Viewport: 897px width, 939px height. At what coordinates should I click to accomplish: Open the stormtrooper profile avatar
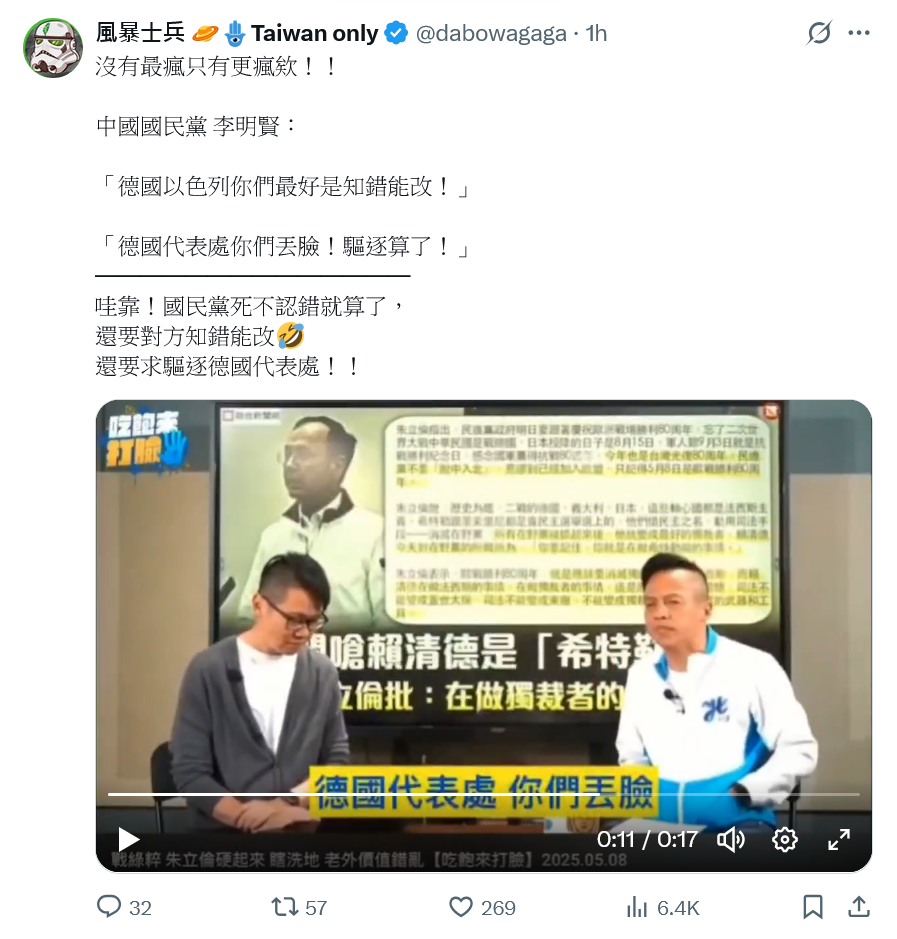click(x=53, y=48)
